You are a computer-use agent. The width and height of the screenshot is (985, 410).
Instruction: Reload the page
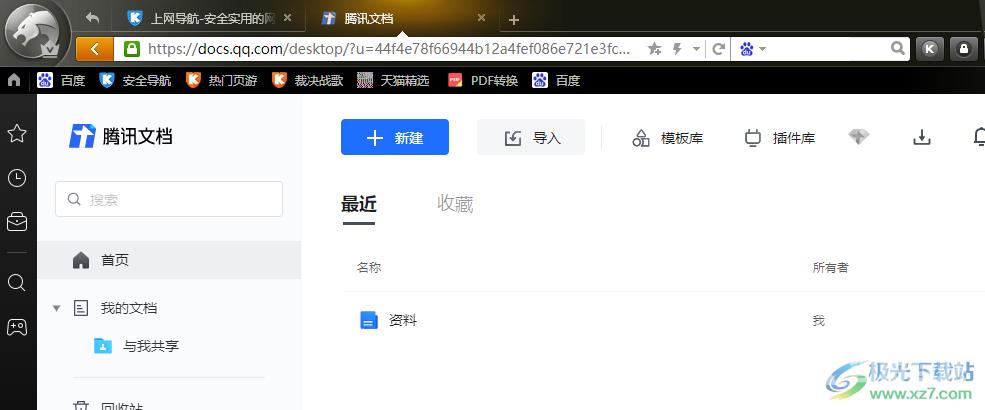(719, 48)
